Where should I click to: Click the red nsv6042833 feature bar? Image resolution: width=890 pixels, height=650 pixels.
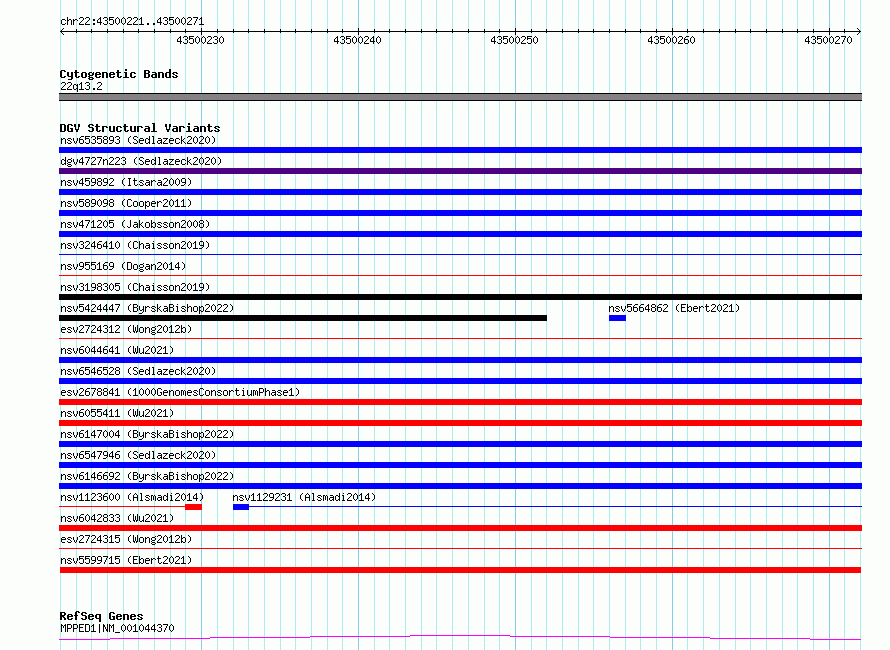pos(460,528)
